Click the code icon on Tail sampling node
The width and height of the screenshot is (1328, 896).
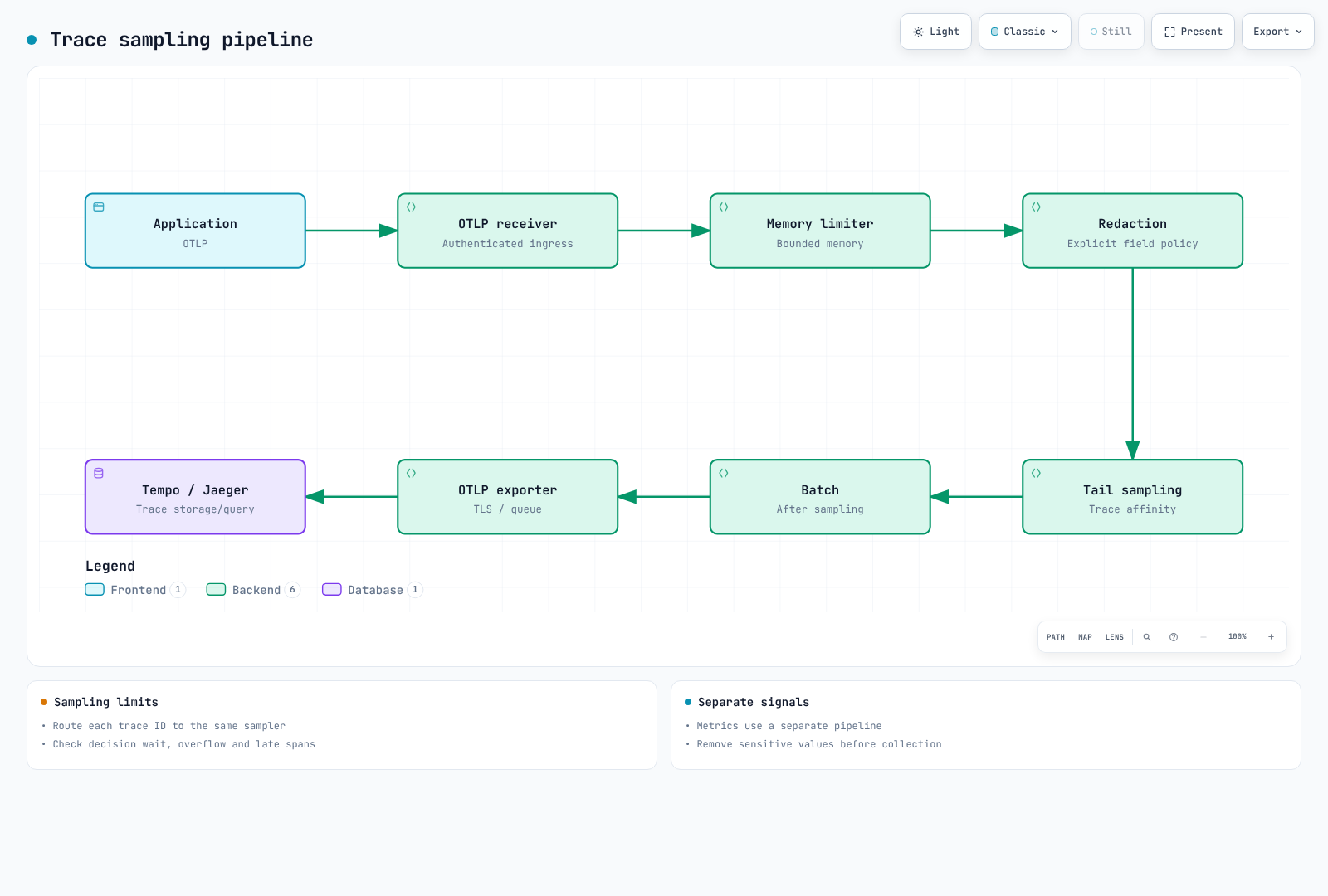point(1036,473)
